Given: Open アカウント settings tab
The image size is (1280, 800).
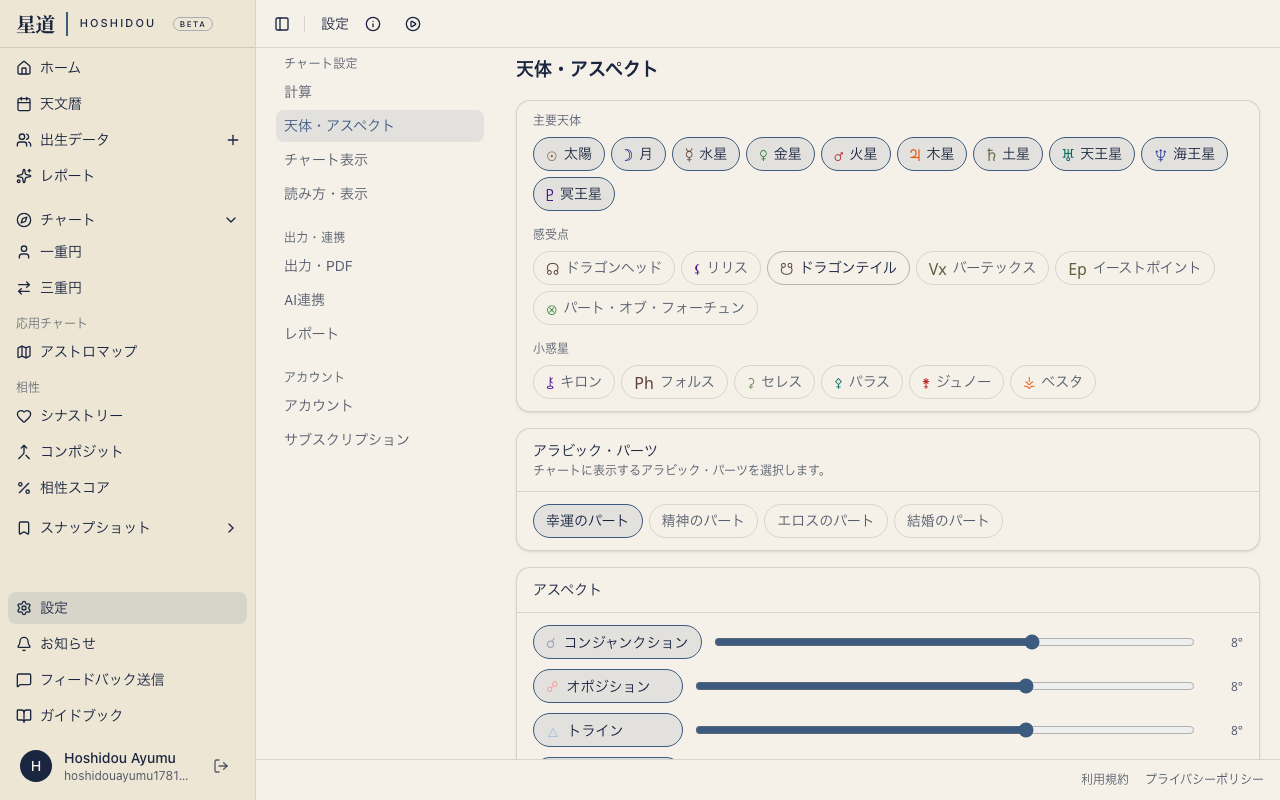Looking at the screenshot, I should coord(380,406).
